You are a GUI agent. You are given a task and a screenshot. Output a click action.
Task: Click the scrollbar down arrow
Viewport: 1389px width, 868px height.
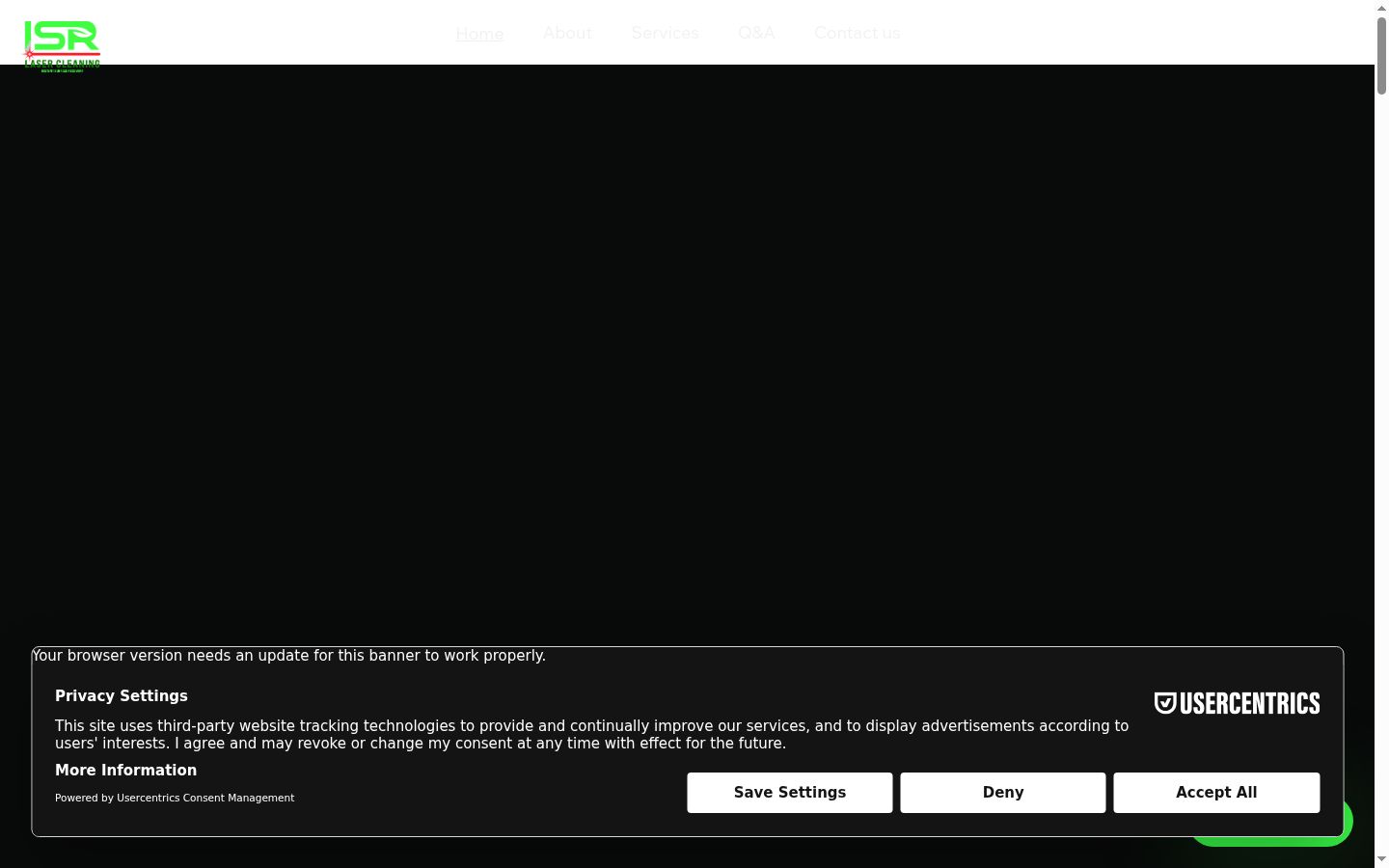coord(1381,859)
